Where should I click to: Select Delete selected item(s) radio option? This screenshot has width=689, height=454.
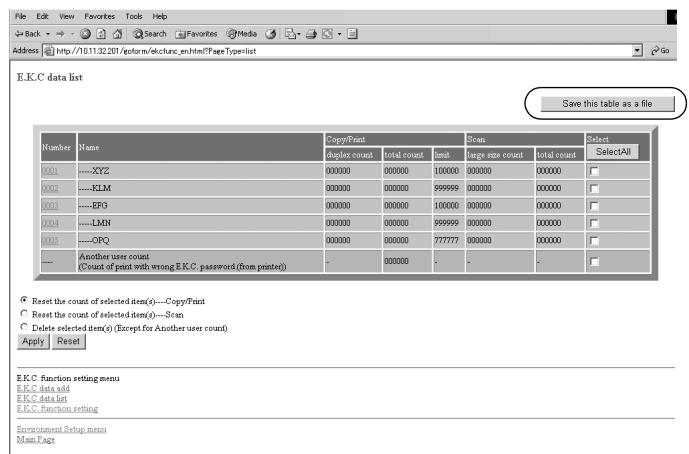click(x=24, y=327)
